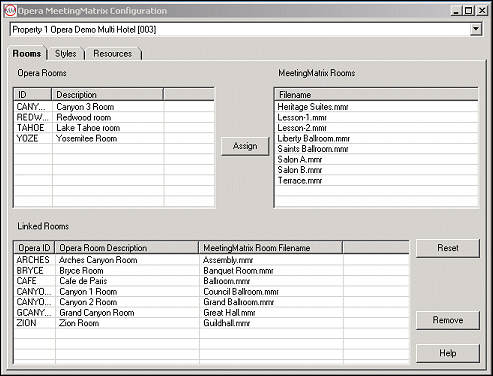The width and height of the screenshot is (493, 376).
Task: Switch to the Styles tab
Action: [66, 54]
